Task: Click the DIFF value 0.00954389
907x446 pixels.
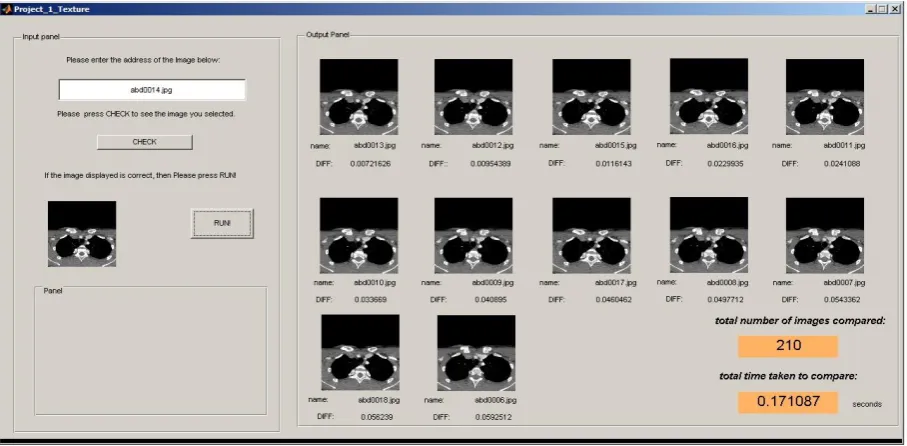Action: click(491, 164)
